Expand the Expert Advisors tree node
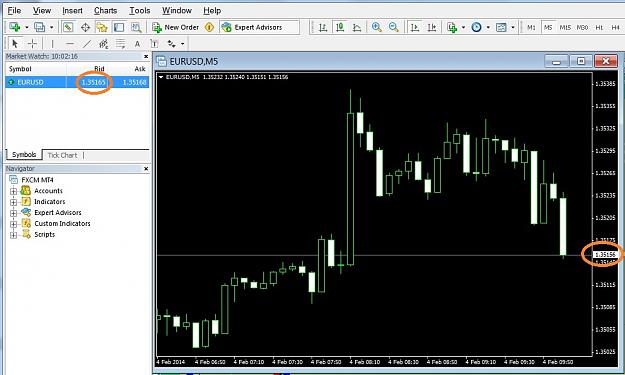 (13, 212)
